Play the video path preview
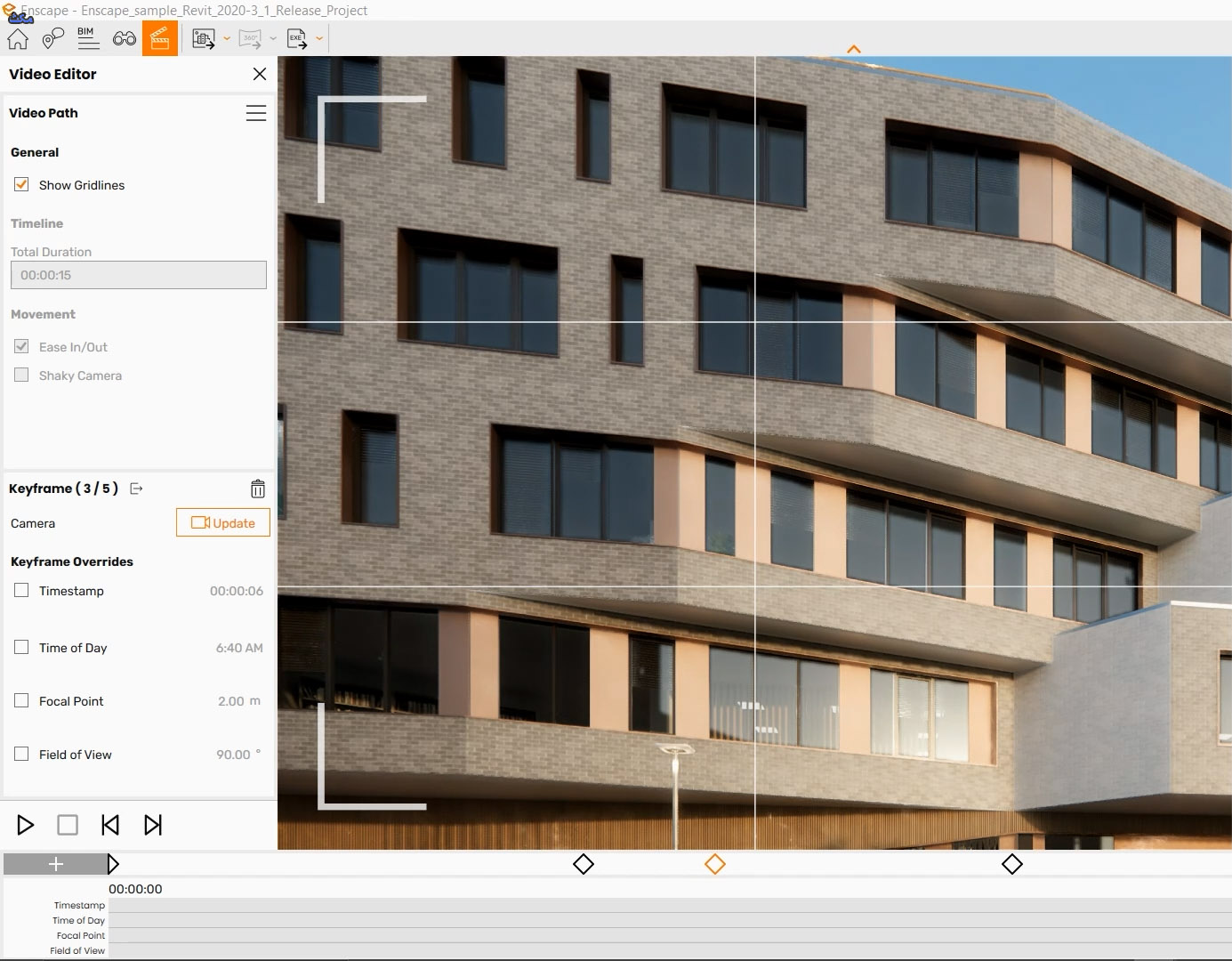This screenshot has height=961, width=1232. pyautogui.click(x=26, y=825)
